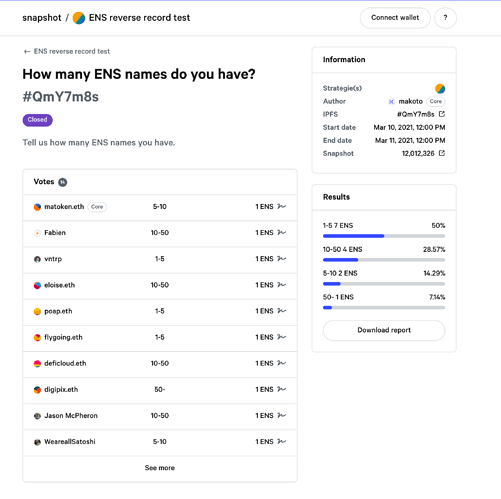Click the Core badge next to makoto
Screen dimensions: 501x499
coord(436,101)
